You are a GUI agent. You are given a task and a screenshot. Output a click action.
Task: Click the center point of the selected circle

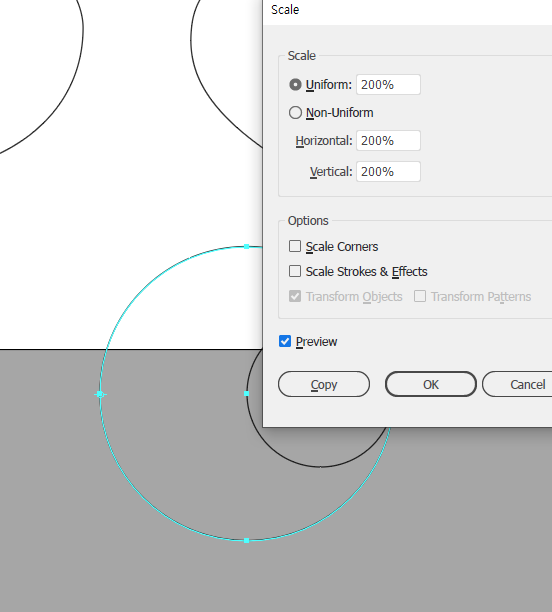click(246, 394)
